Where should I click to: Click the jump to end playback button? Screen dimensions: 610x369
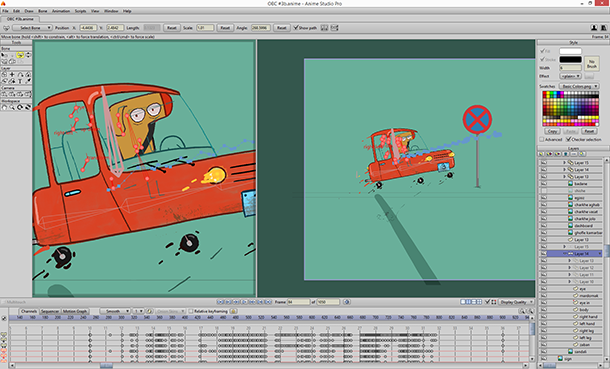pyautogui.click(x=268, y=302)
